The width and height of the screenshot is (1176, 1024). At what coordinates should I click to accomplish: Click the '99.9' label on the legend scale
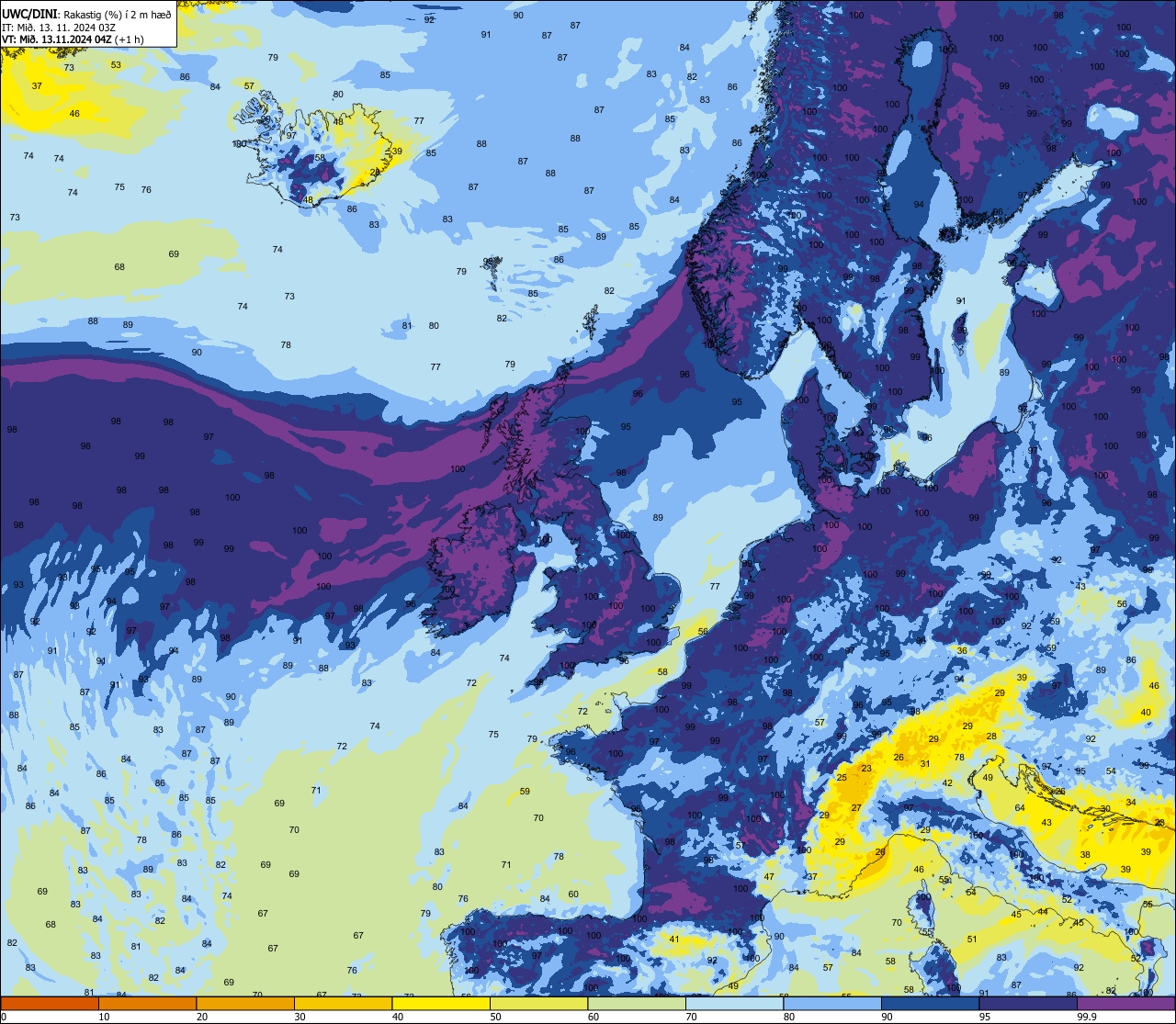click(x=1087, y=1016)
